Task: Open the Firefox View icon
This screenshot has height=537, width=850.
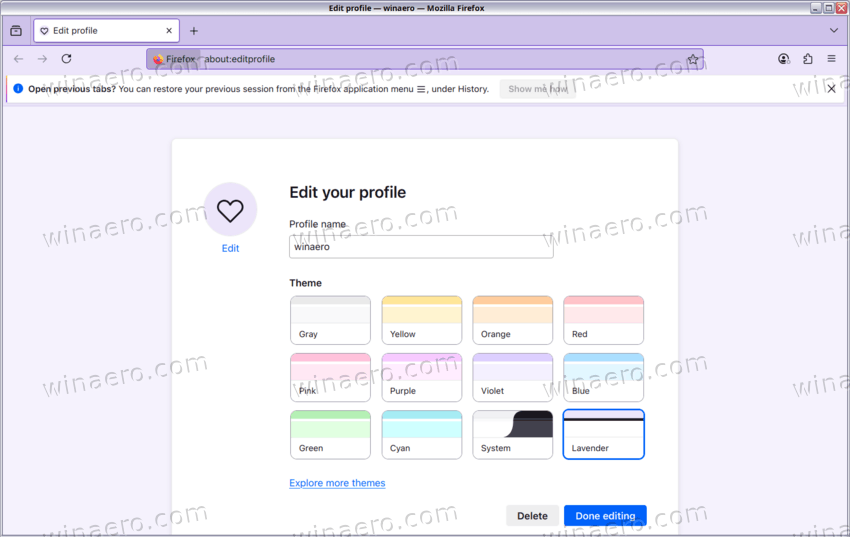Action: tap(16, 31)
